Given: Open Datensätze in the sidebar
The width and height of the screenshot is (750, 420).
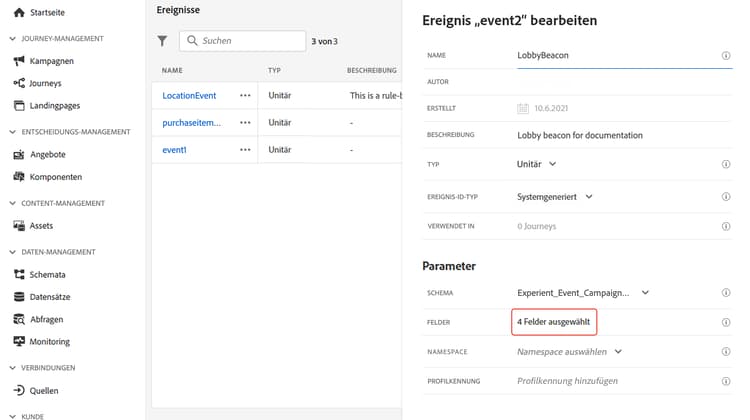Looking at the screenshot, I should 50,297.
